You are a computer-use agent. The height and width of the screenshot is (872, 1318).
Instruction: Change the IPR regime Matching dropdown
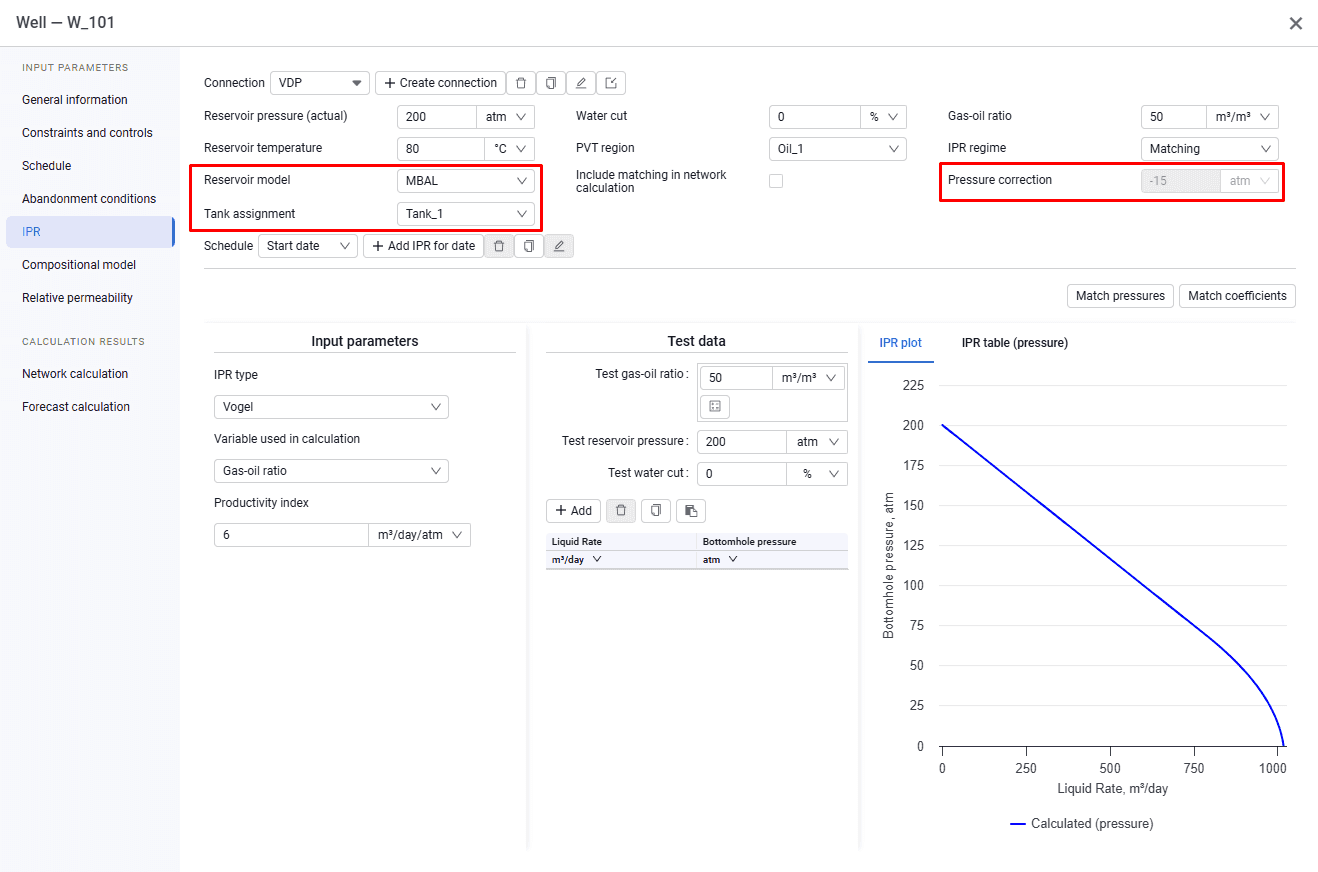pyautogui.click(x=1210, y=149)
